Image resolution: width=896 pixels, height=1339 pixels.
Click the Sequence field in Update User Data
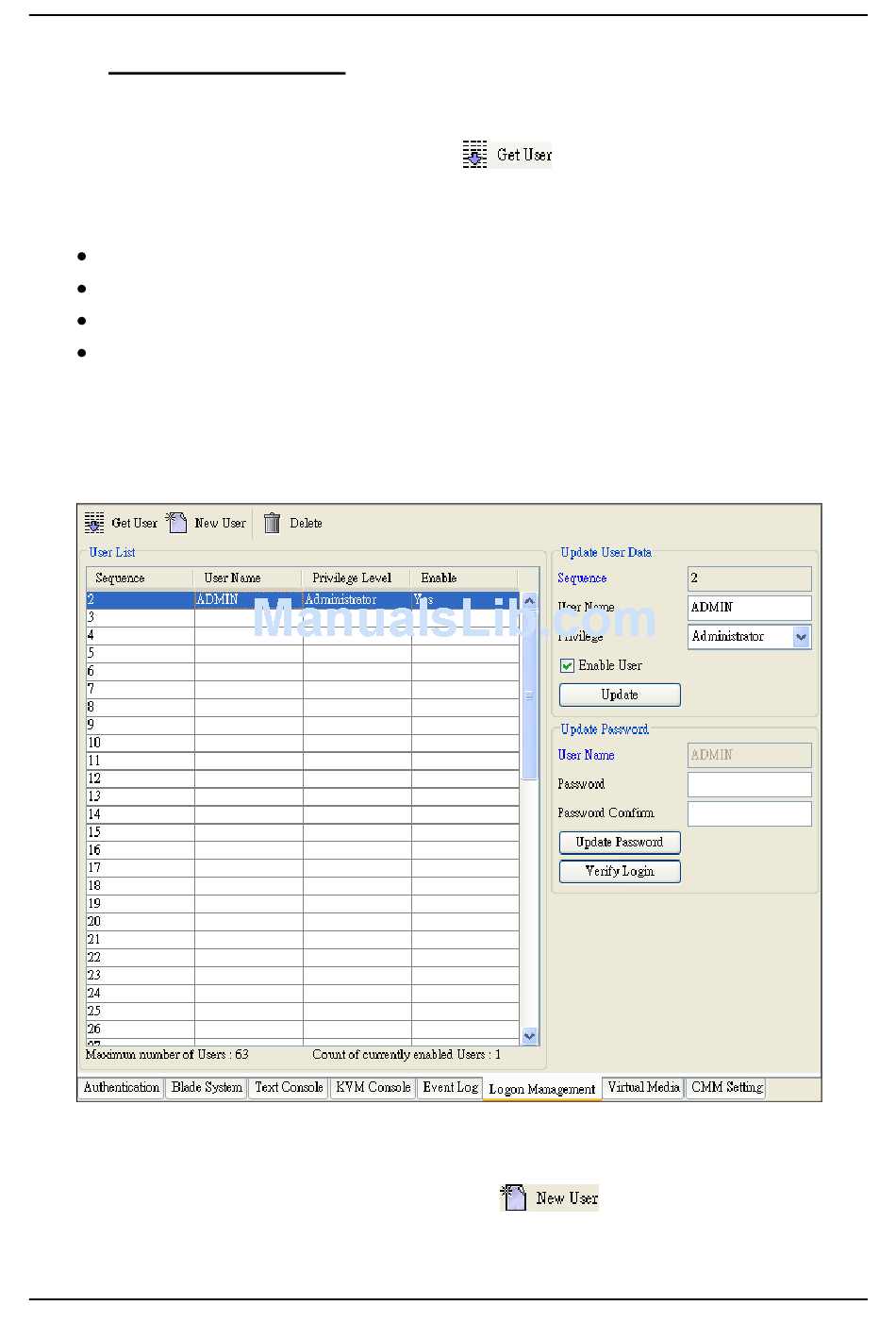tap(750, 578)
